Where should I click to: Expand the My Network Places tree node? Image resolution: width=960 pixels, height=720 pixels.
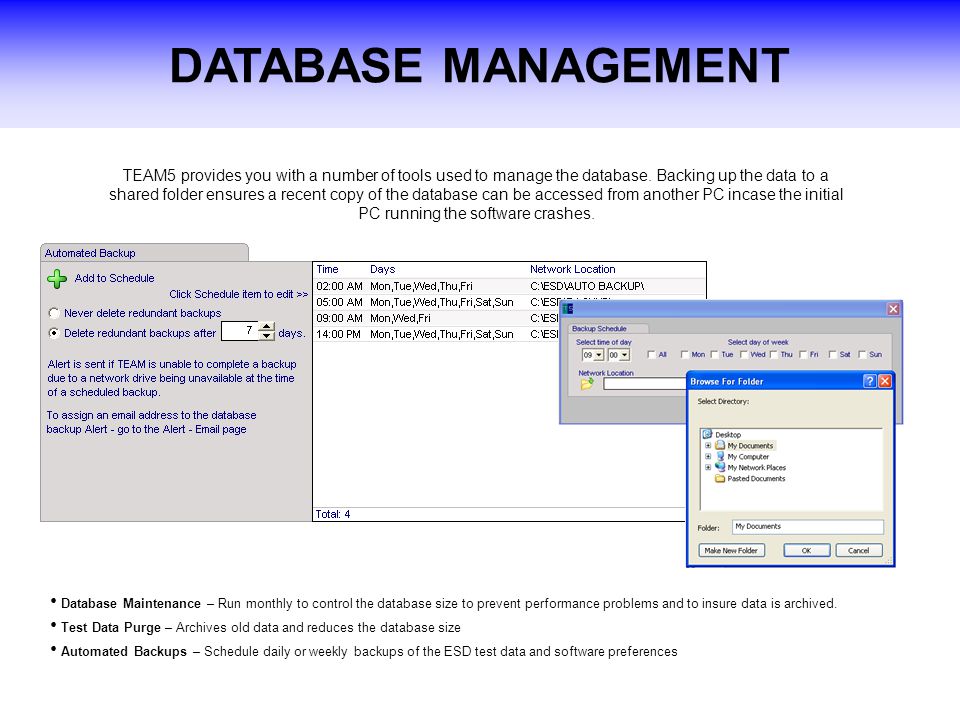(x=708, y=467)
